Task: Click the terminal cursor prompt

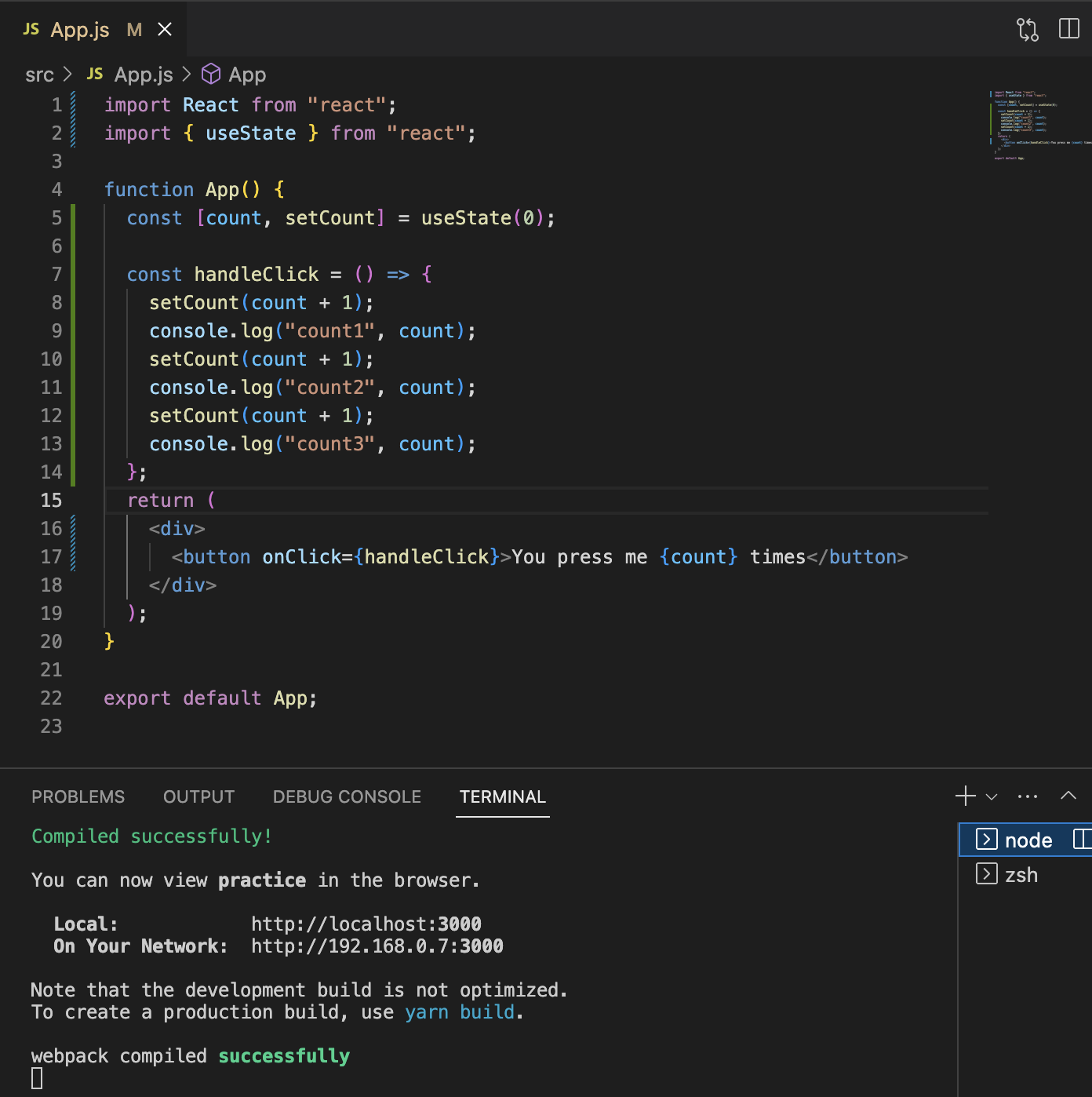Action: tap(37, 1078)
